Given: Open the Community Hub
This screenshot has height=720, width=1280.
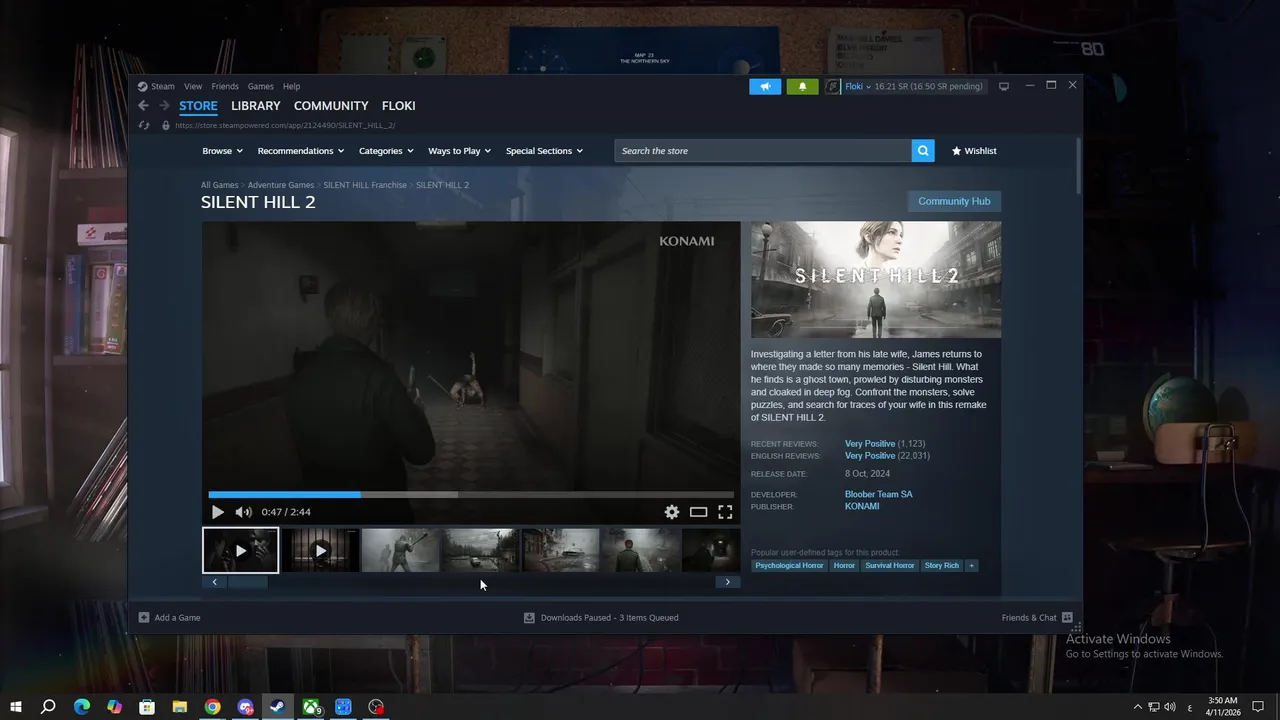Looking at the screenshot, I should pyautogui.click(x=954, y=201).
